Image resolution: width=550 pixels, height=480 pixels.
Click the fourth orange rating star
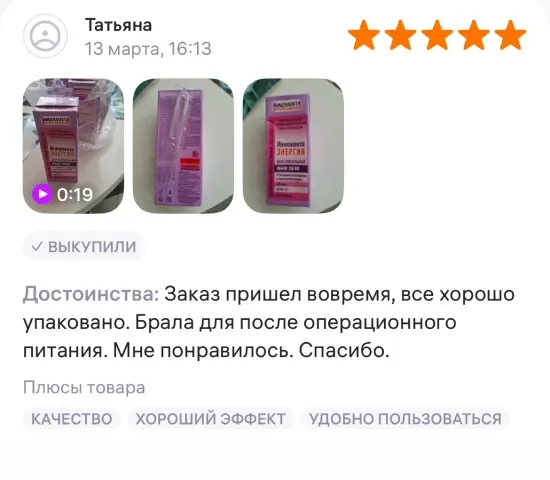(x=474, y=34)
